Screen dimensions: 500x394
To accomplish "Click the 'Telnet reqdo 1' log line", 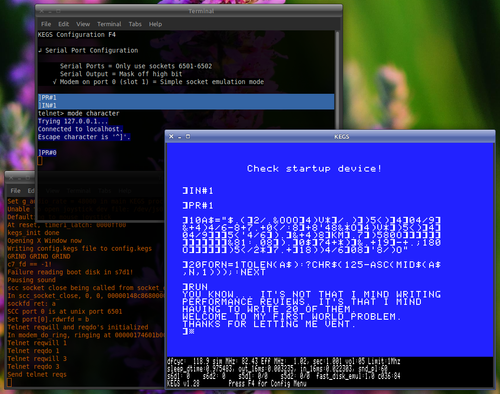I will 33,351.
